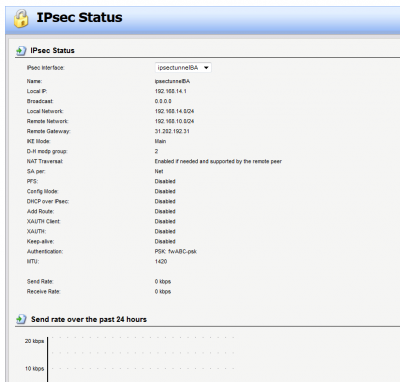Click the MTU value 1420
Viewport: 400px width, 382px height.
tap(161, 261)
